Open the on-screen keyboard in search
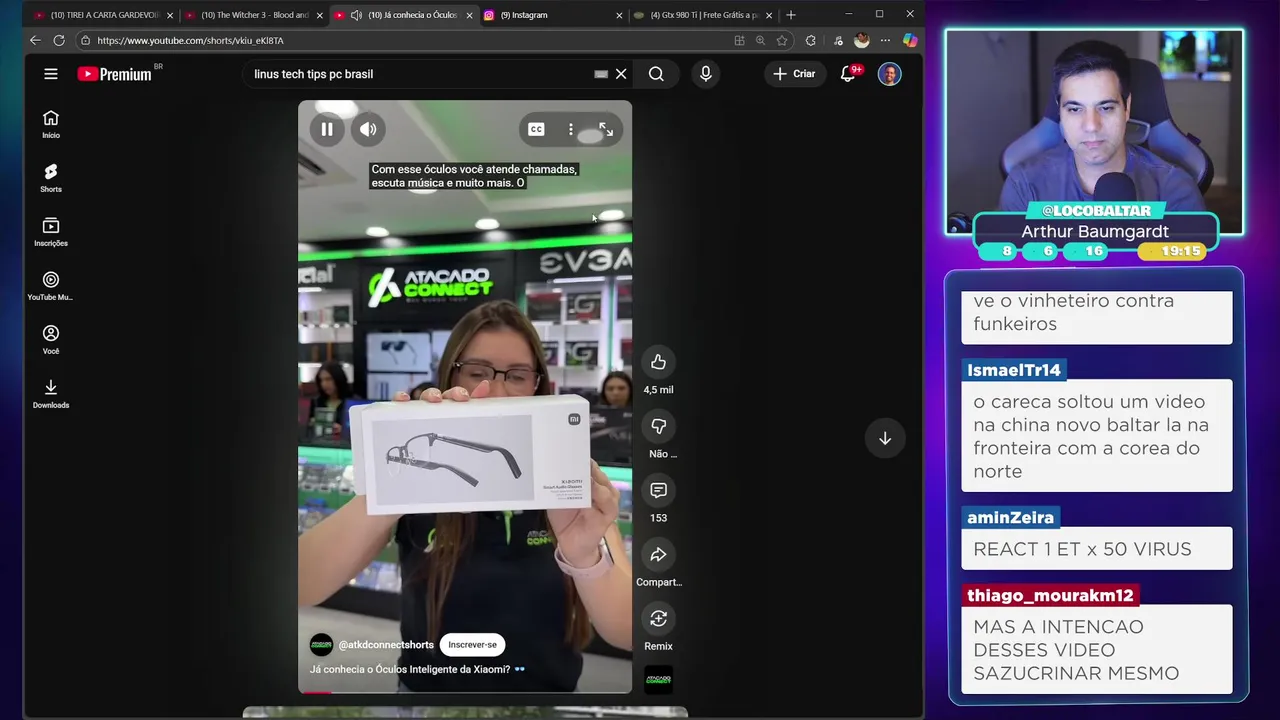 click(601, 74)
